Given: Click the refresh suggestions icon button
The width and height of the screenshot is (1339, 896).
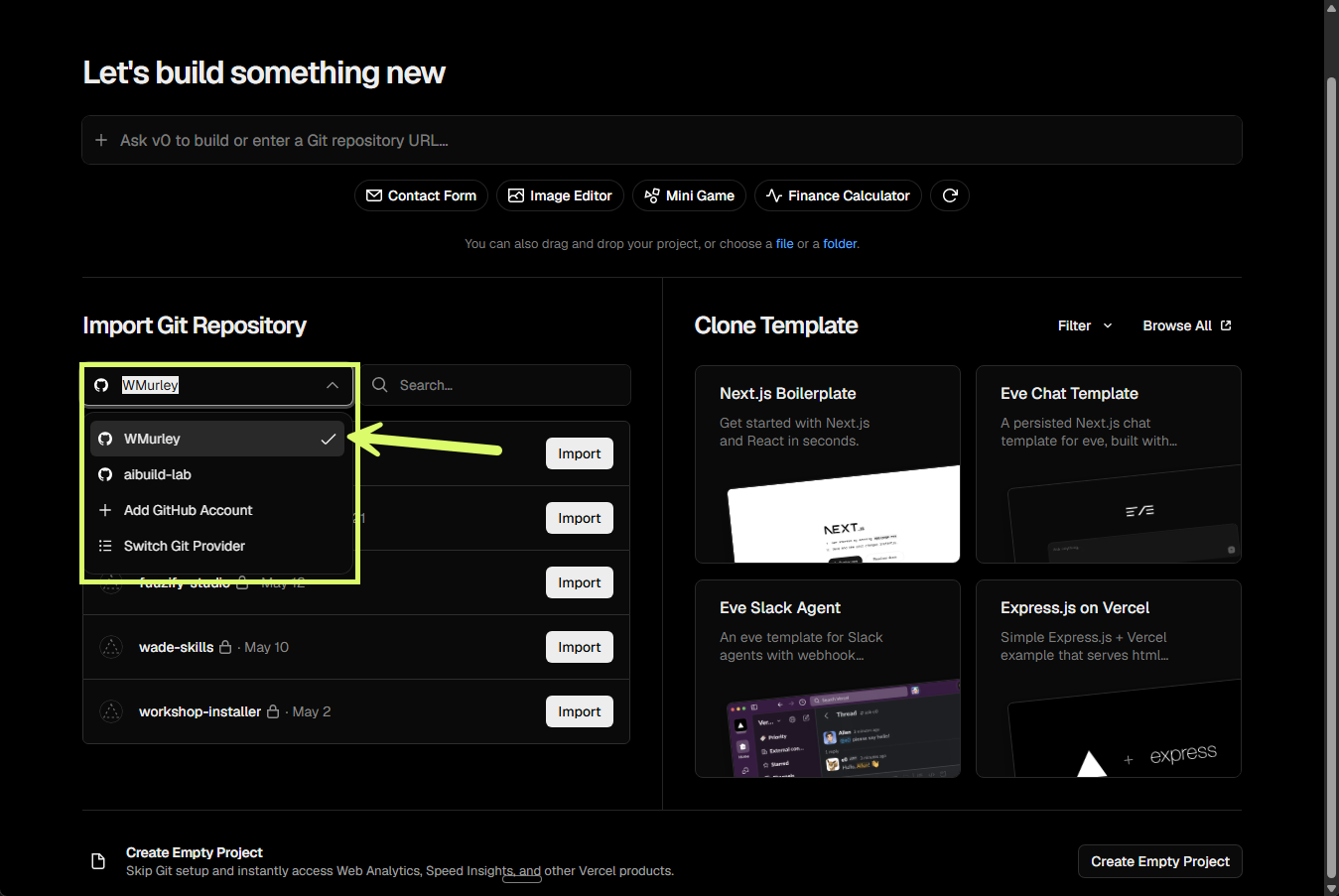Looking at the screenshot, I should click(950, 195).
